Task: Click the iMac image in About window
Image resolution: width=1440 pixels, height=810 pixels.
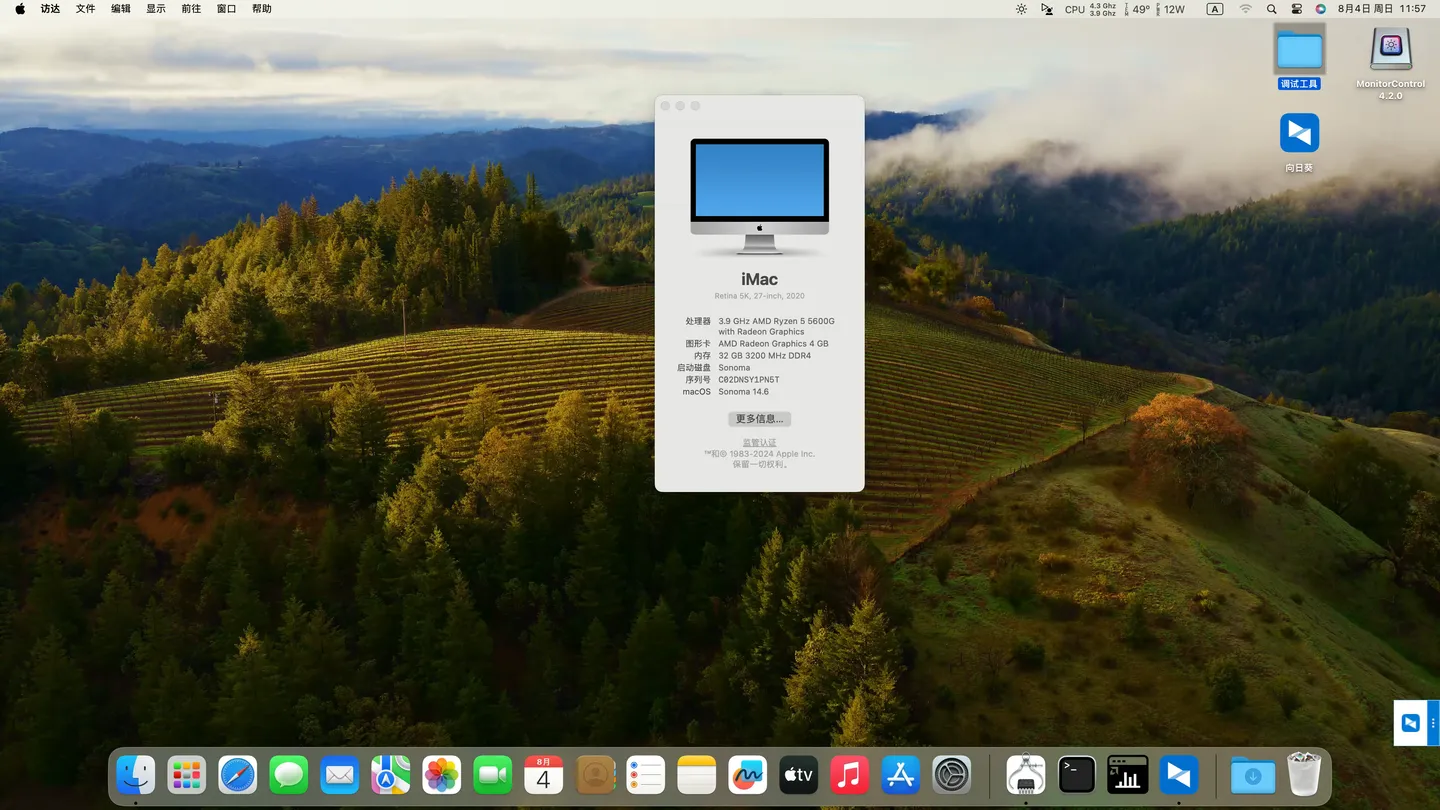Action: point(759,195)
